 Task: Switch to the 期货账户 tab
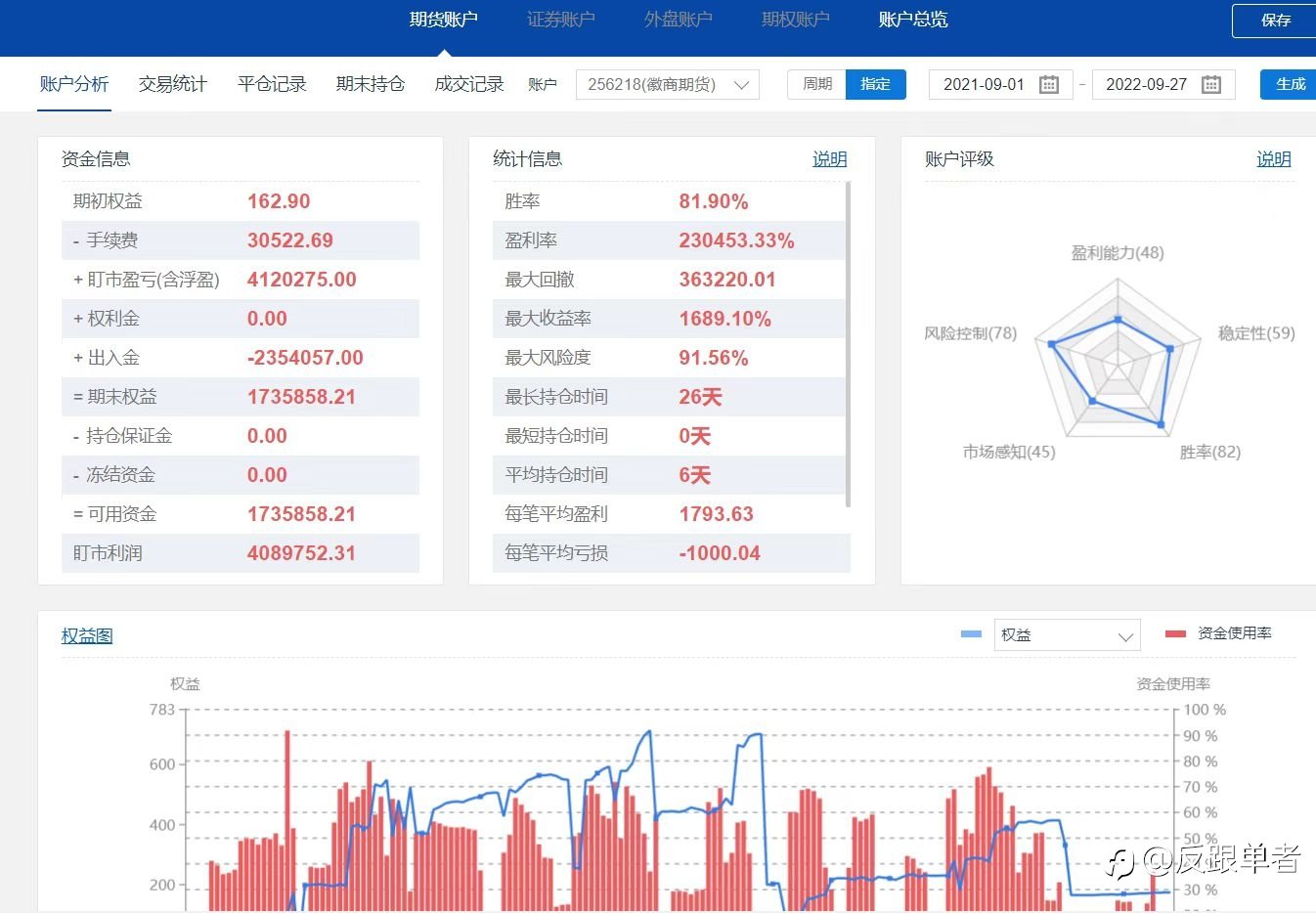[x=443, y=20]
